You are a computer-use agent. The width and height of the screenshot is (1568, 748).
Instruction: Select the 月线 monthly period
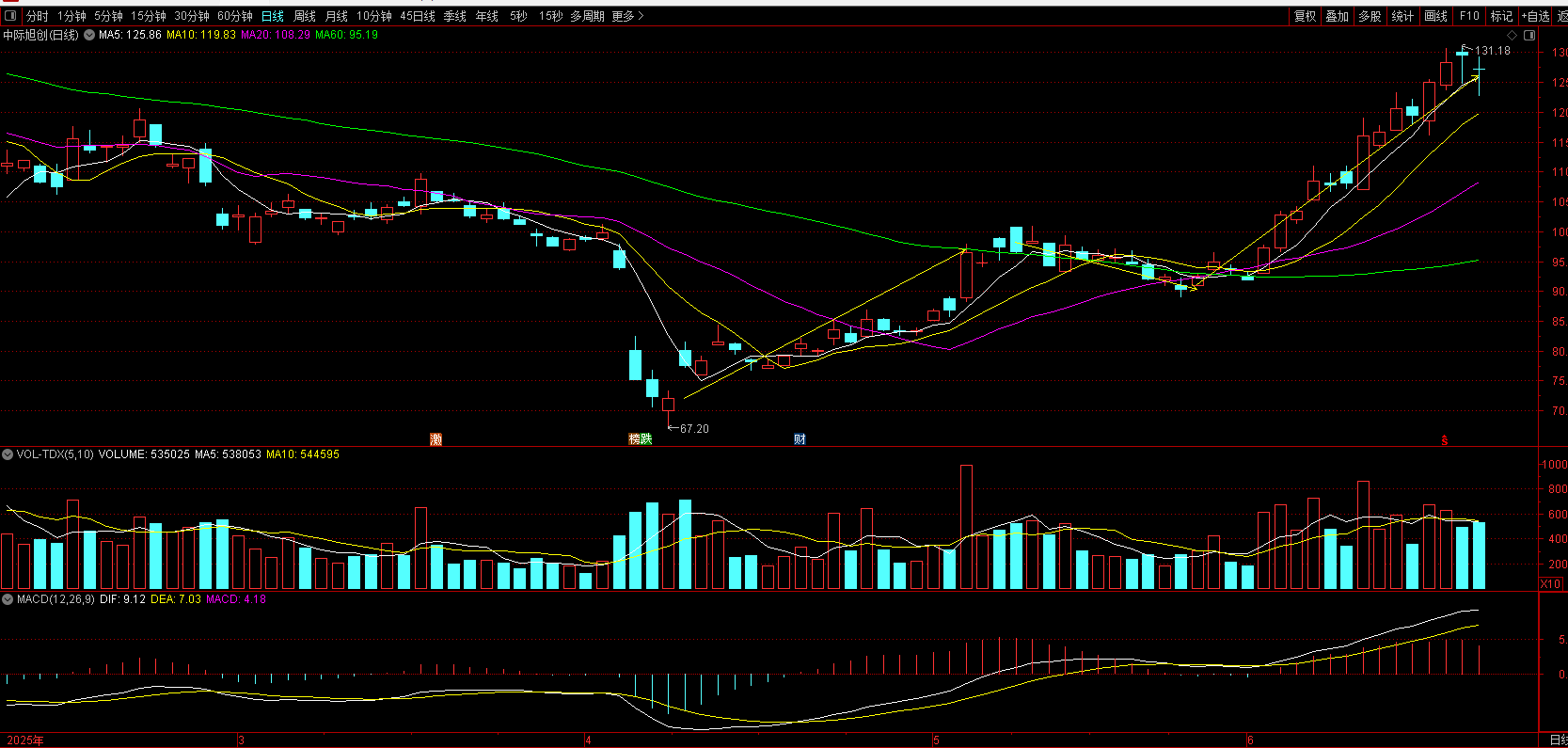337,16
